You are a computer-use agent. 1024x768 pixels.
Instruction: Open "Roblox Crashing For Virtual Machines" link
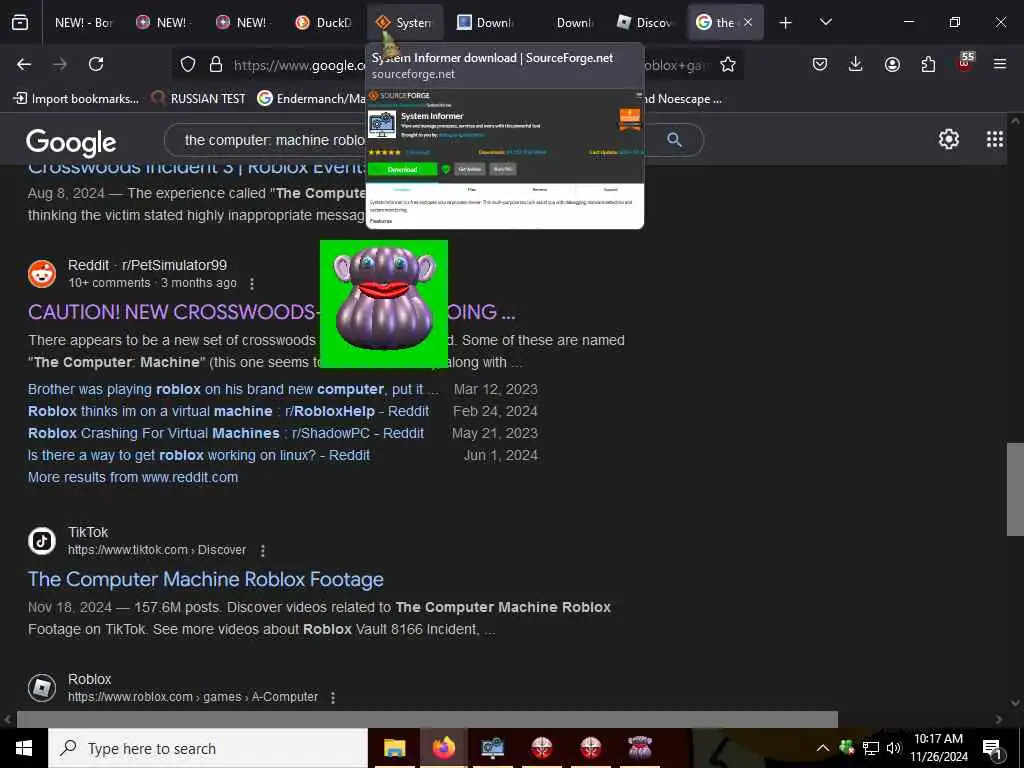click(x=226, y=434)
